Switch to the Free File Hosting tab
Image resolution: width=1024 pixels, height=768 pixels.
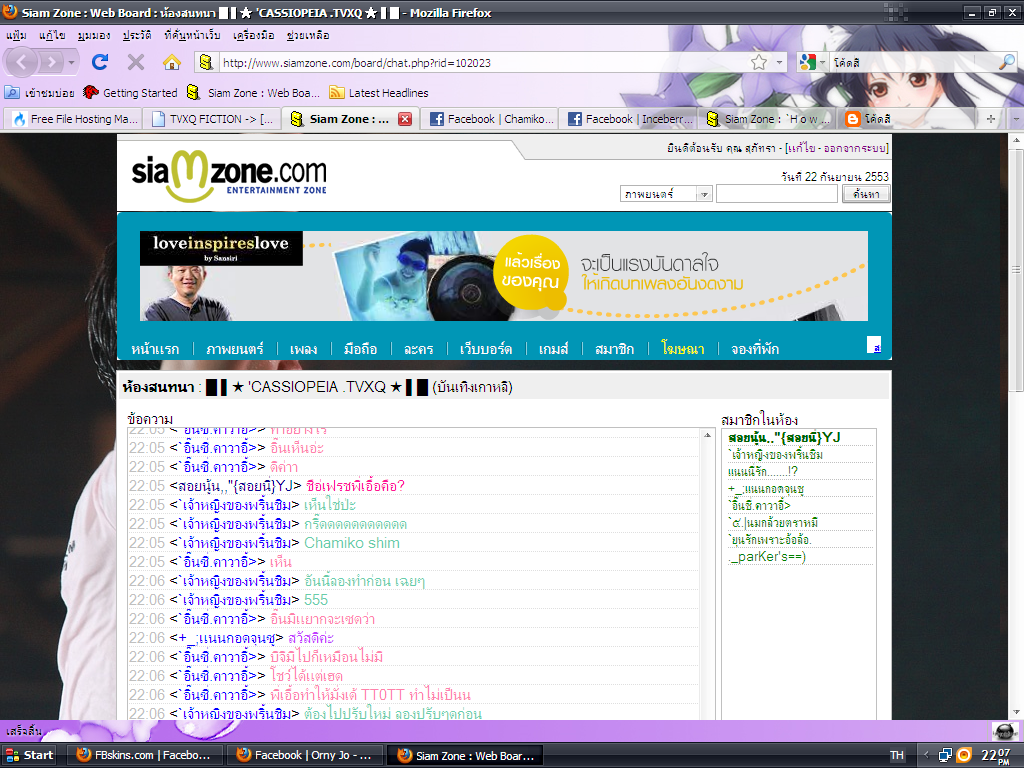pos(74,119)
